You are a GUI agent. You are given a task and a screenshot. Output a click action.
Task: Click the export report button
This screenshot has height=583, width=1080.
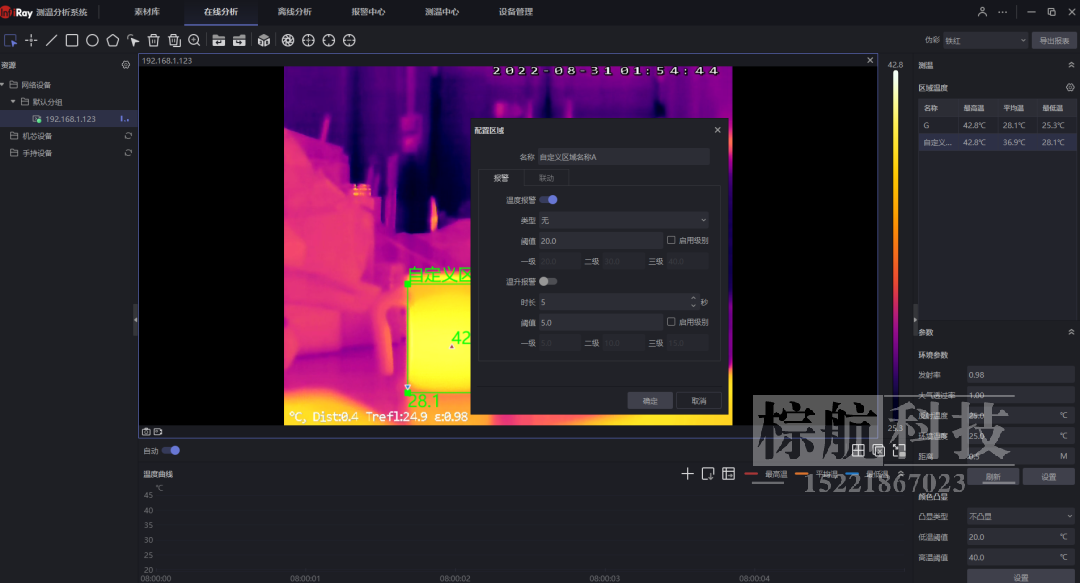click(x=1054, y=41)
